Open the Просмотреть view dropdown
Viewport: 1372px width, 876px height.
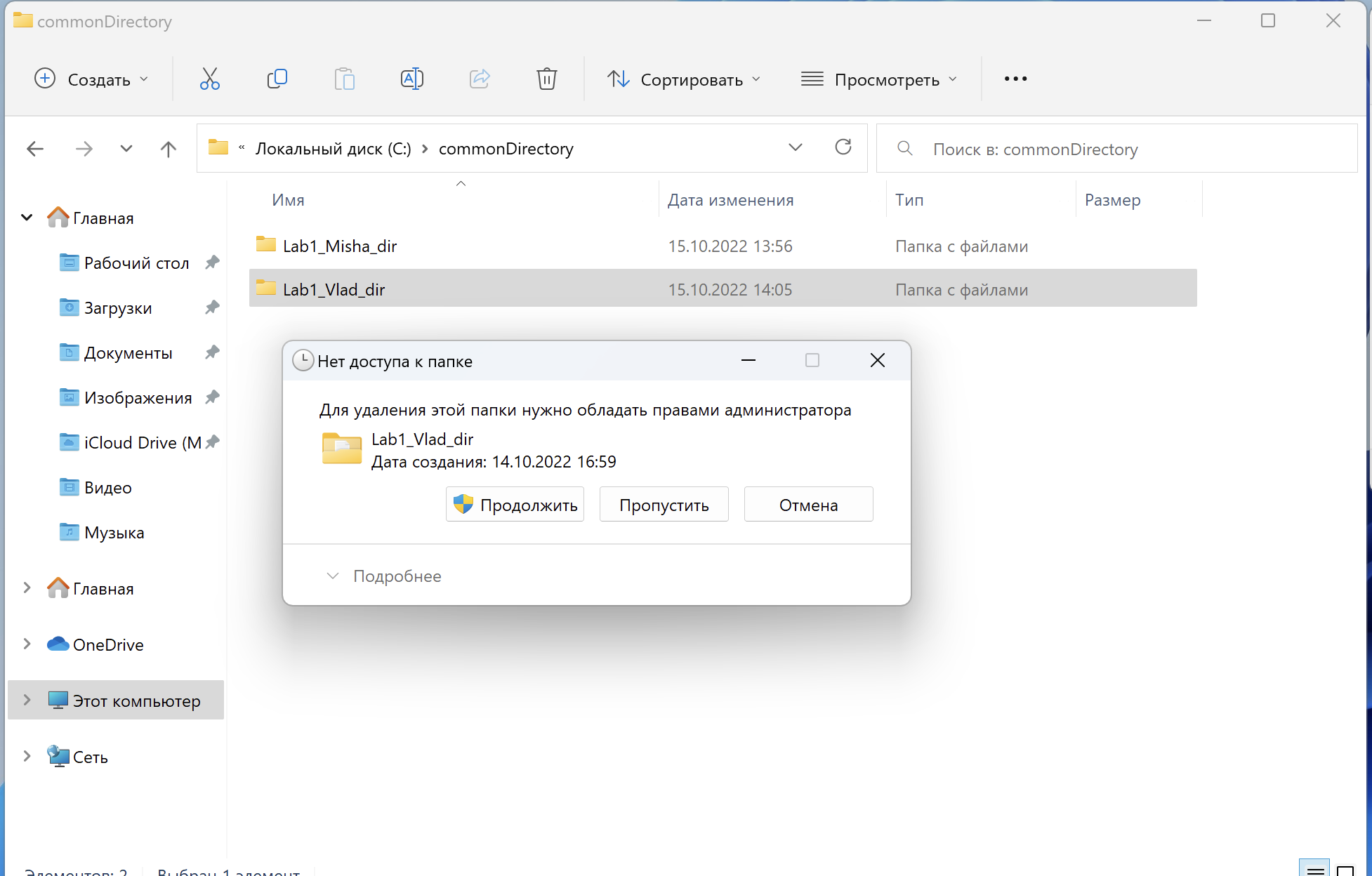879,79
